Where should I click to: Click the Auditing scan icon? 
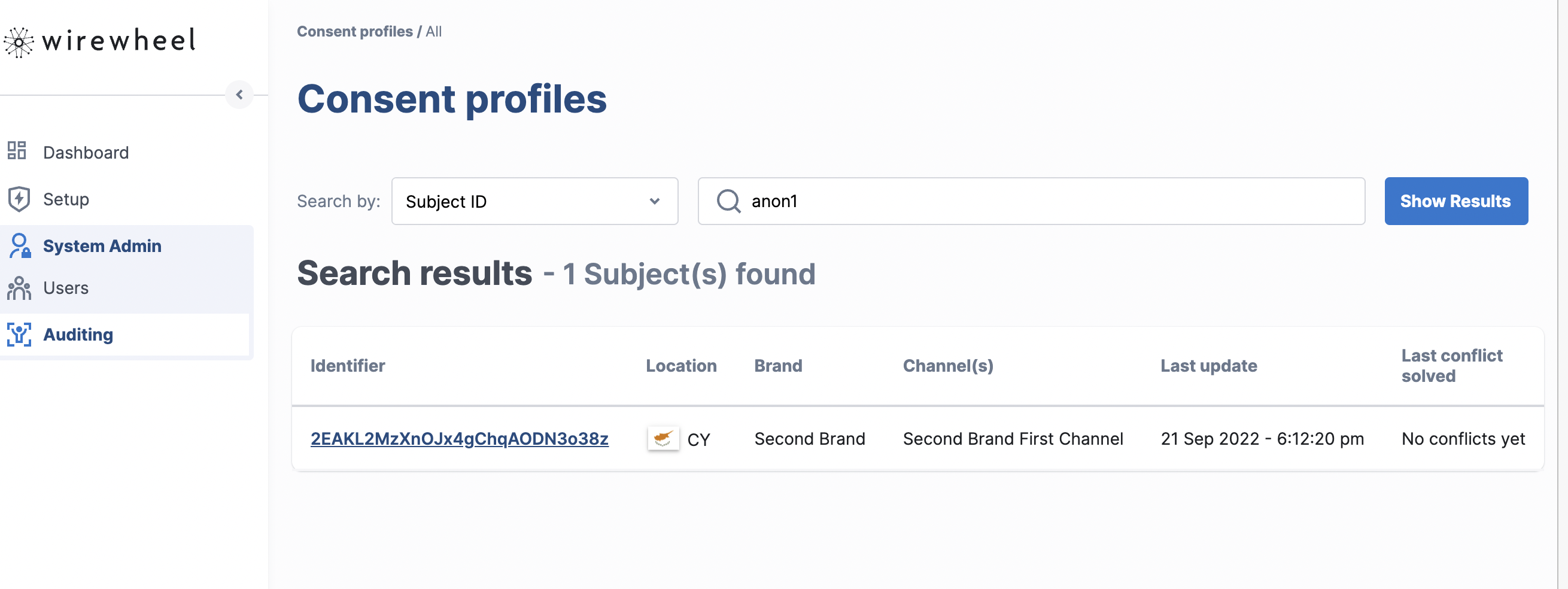(x=19, y=335)
